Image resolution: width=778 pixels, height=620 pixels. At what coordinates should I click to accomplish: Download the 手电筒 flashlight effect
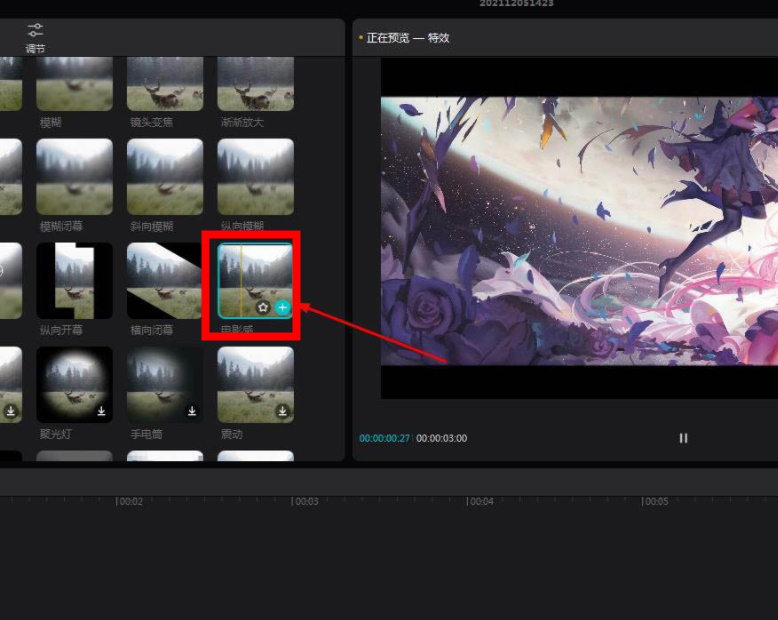tap(192, 411)
